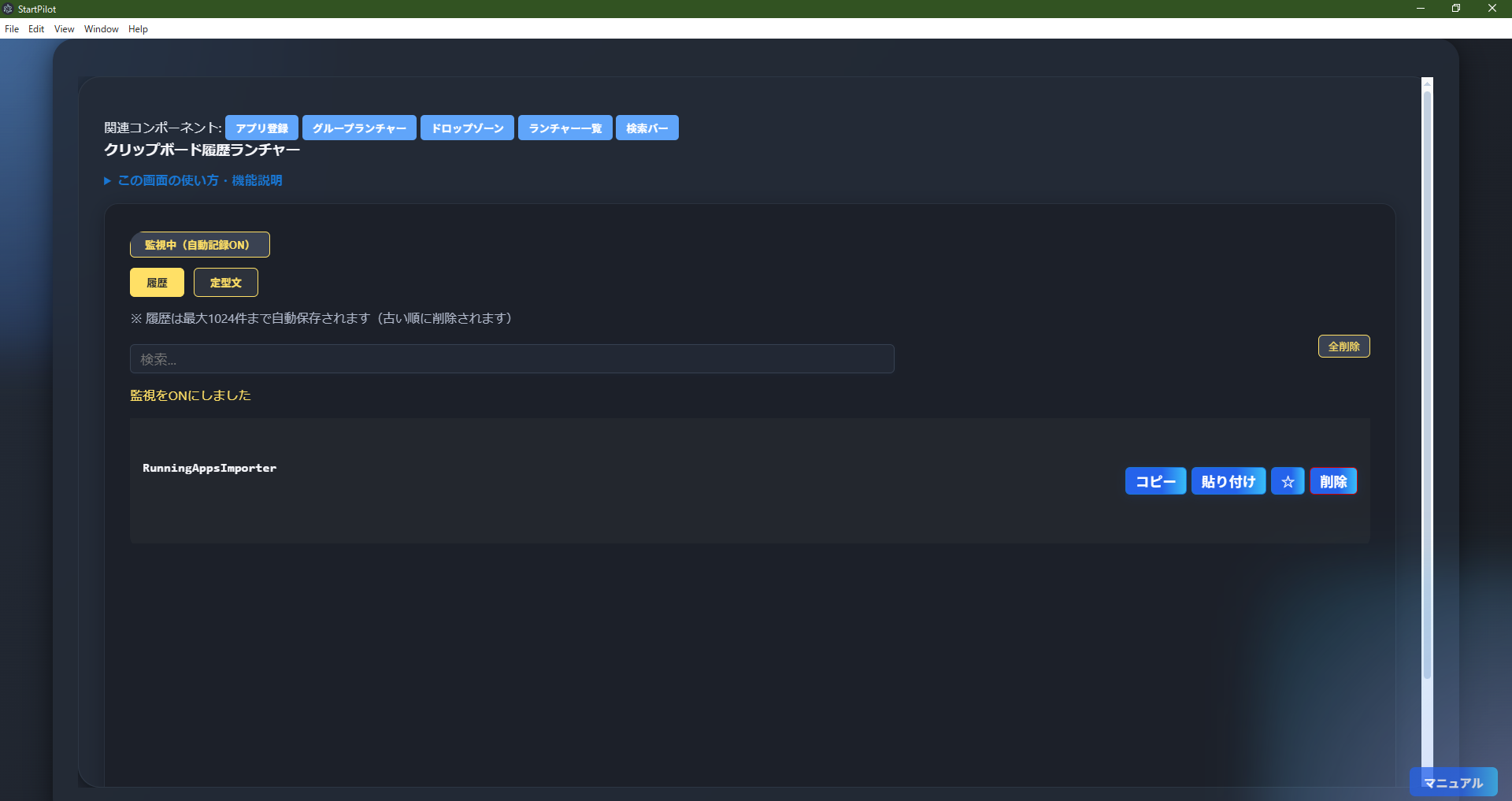Open the ドロップゾーン component
Screen dimensions: 1512x801
pos(467,128)
